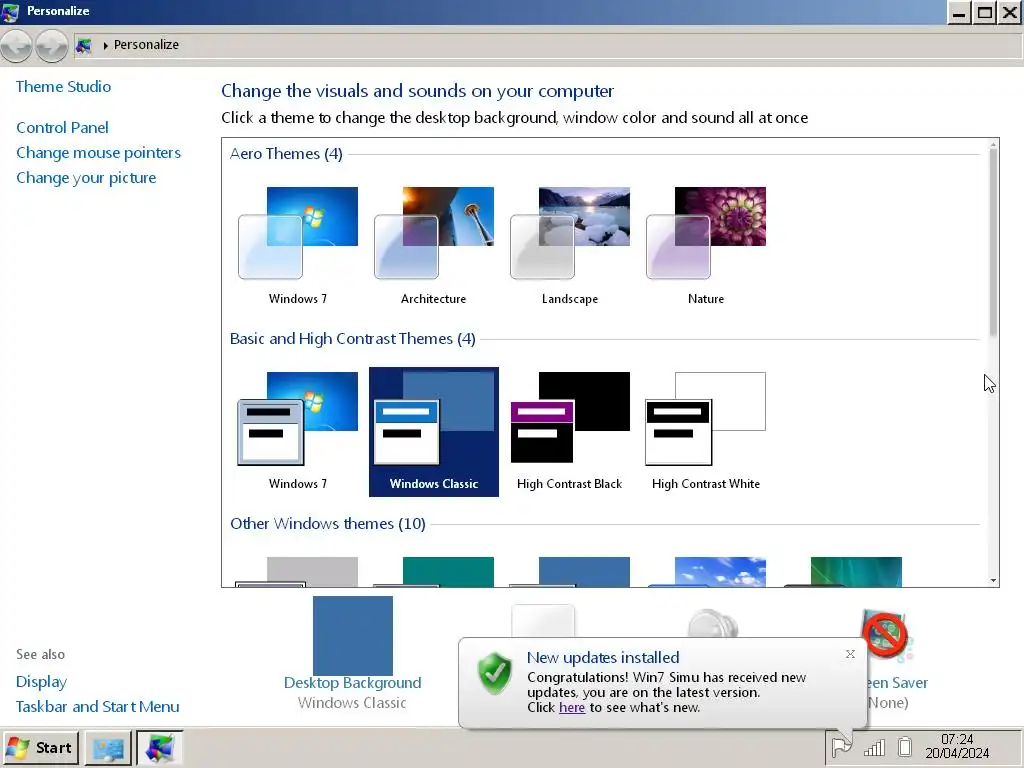Image resolution: width=1024 pixels, height=768 pixels.
Task: Choose the Architecture theme
Action: point(434,245)
